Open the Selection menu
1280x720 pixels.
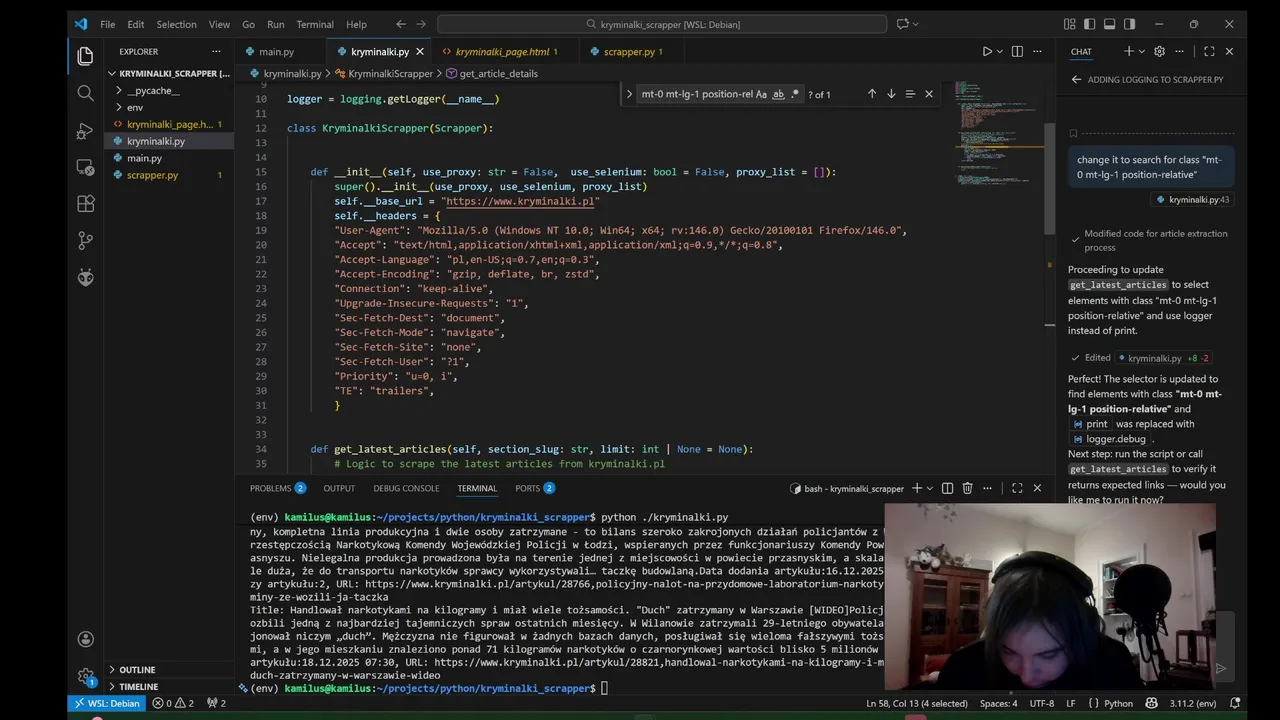click(x=176, y=24)
